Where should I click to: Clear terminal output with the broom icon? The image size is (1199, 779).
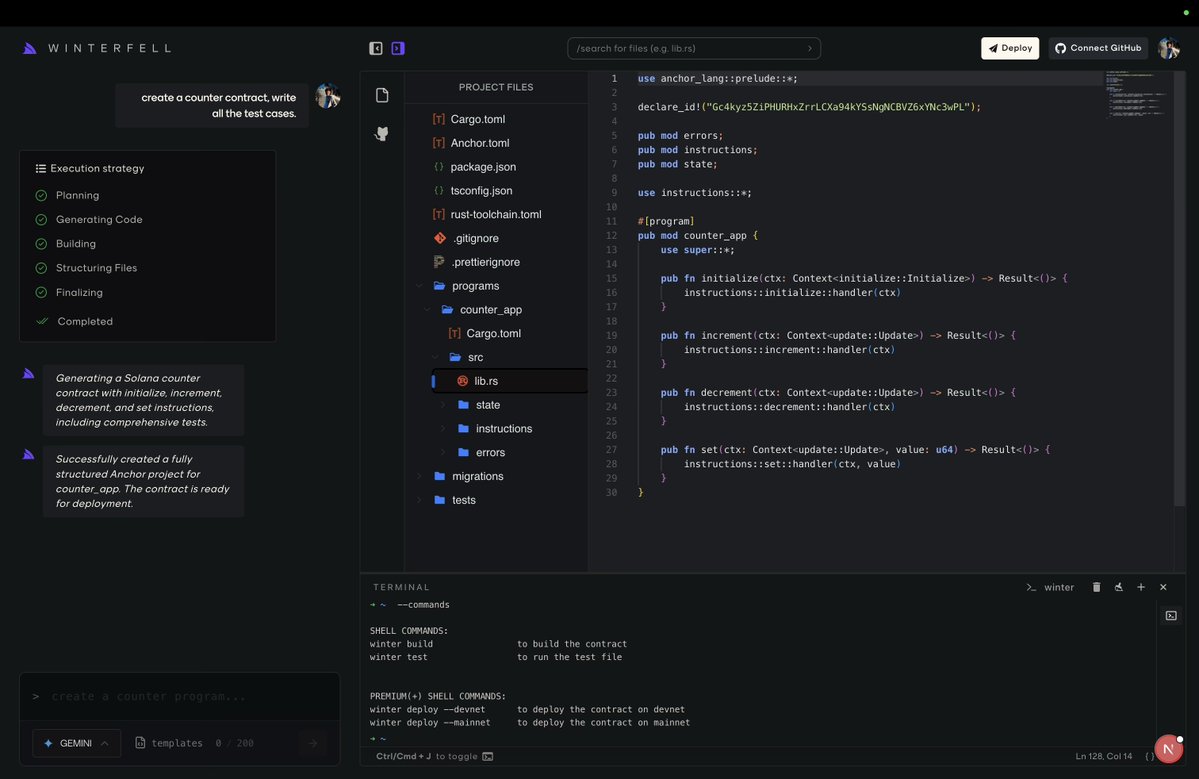click(x=1118, y=587)
